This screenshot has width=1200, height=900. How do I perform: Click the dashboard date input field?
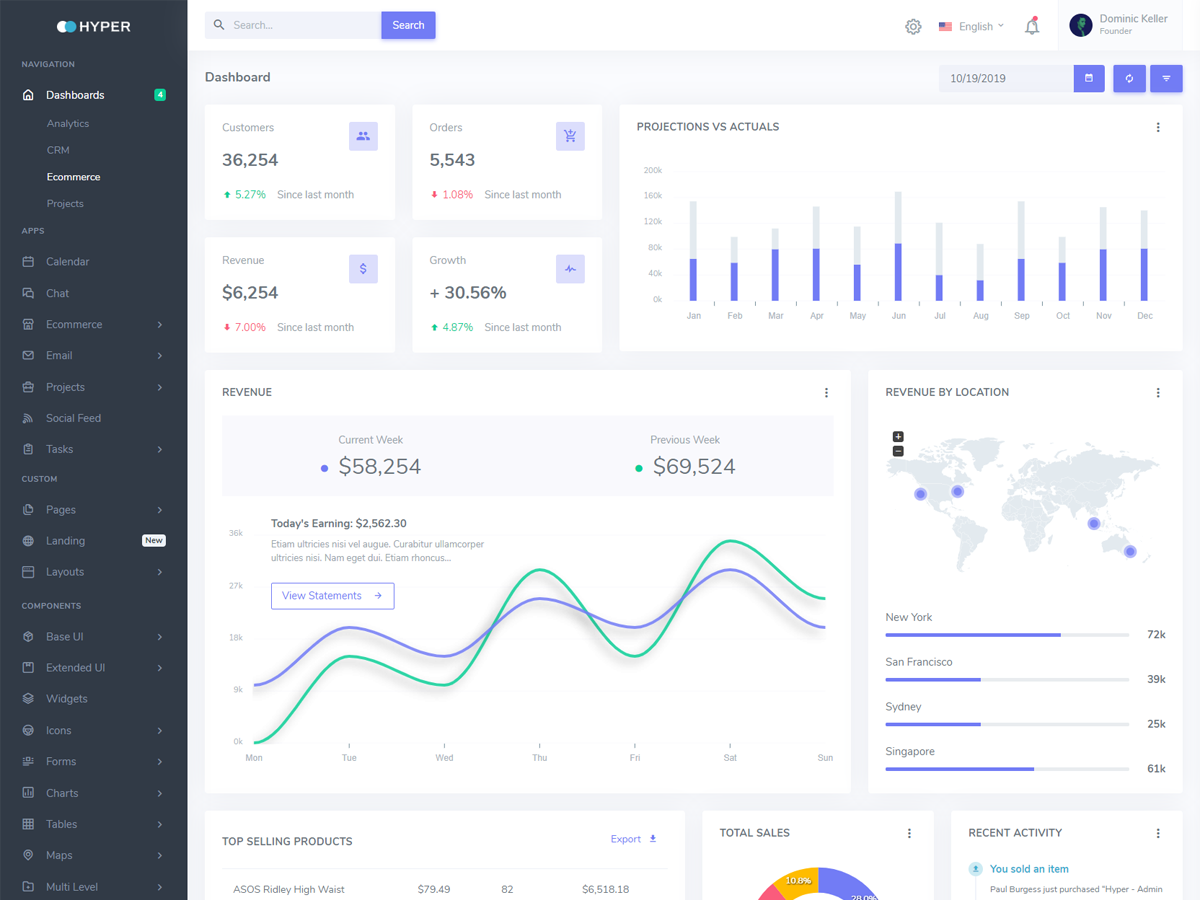pyautogui.click(x=1005, y=78)
